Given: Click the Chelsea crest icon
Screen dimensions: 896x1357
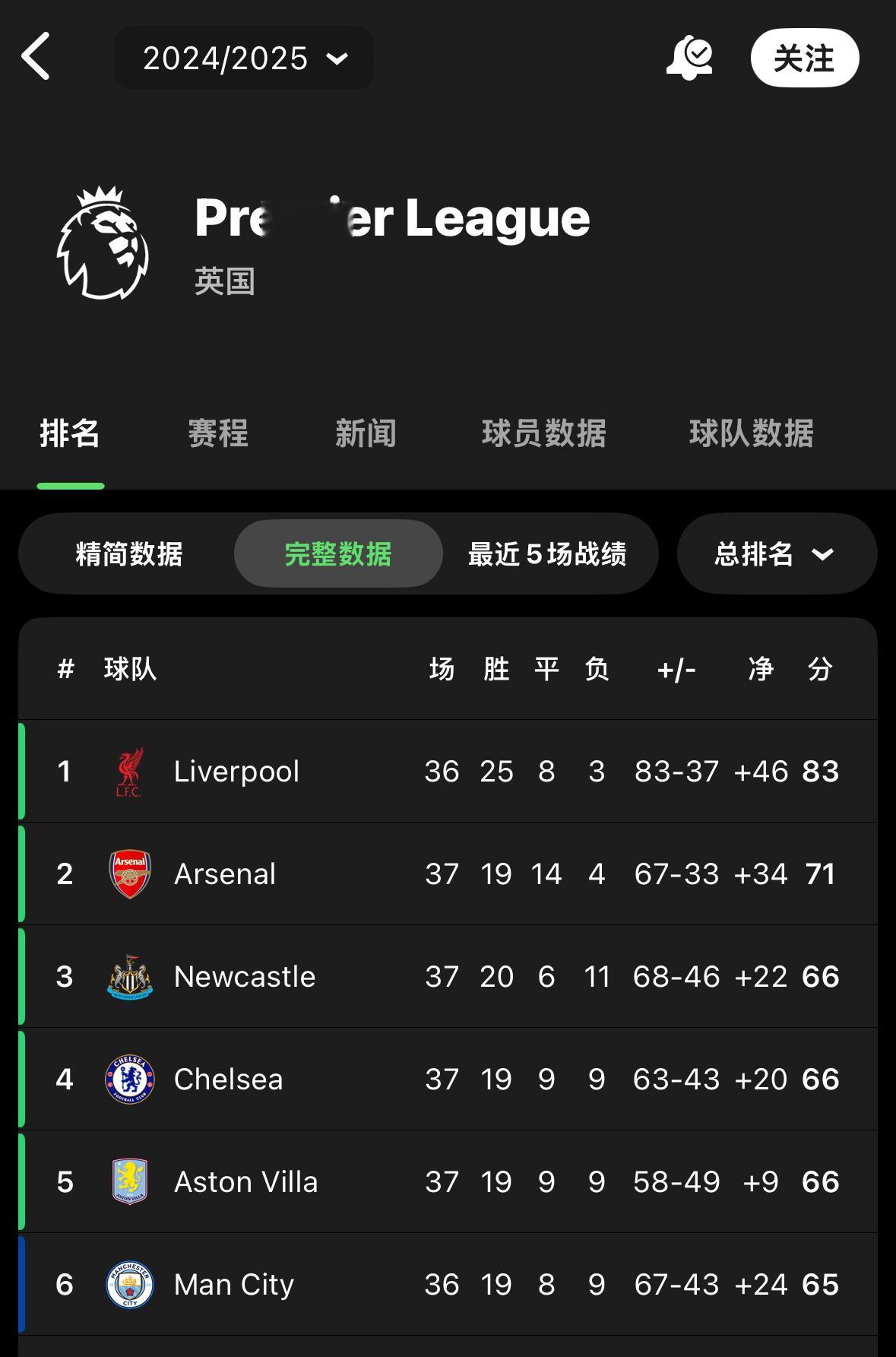Looking at the screenshot, I should click(130, 1080).
